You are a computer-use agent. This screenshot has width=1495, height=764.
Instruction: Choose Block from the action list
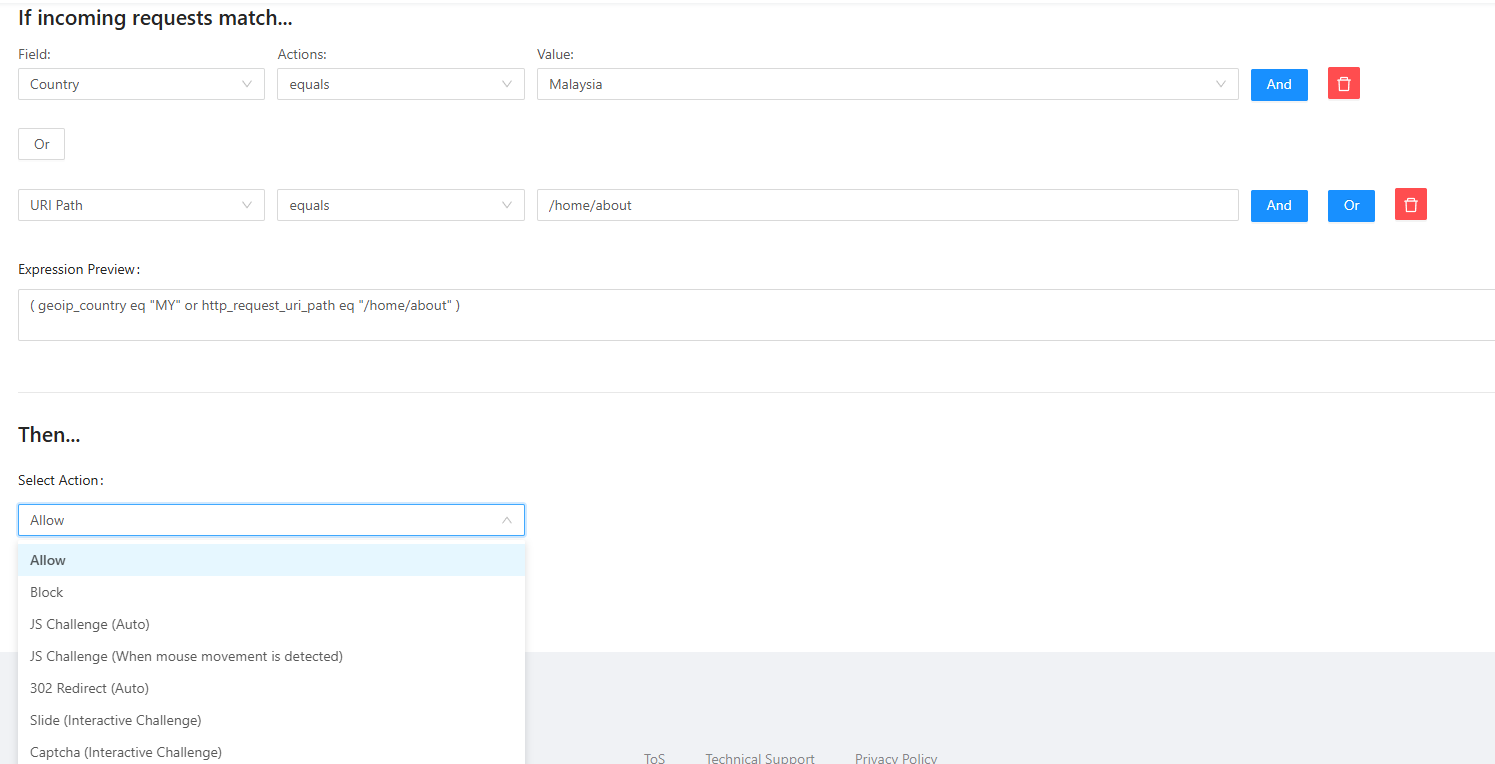[47, 592]
